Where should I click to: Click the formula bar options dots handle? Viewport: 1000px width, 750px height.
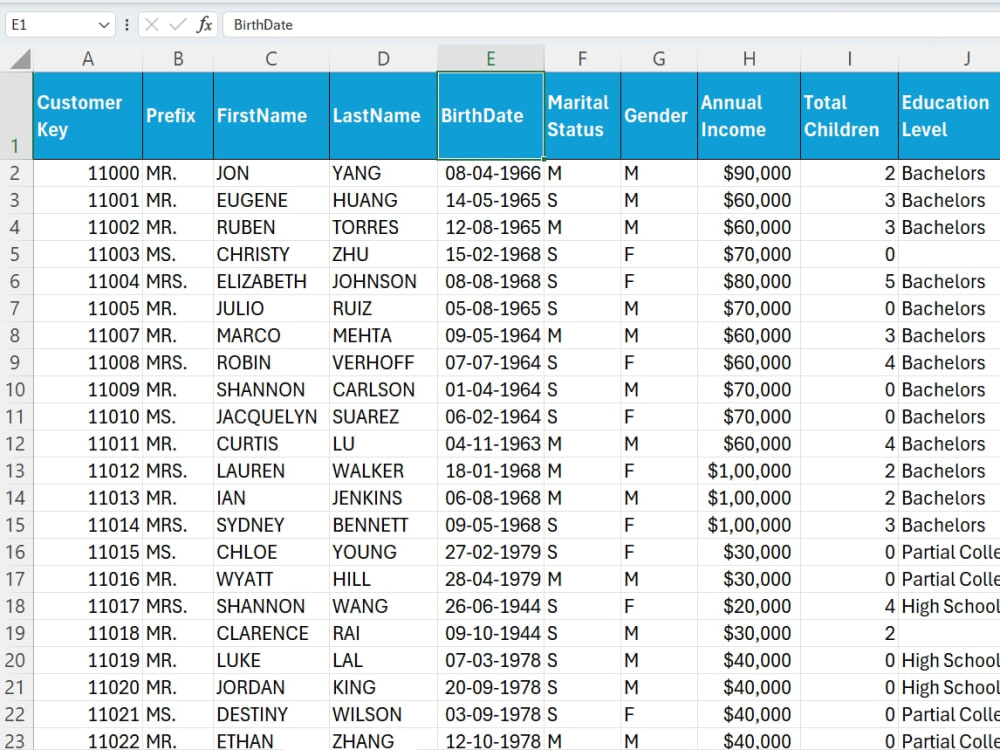coord(127,25)
